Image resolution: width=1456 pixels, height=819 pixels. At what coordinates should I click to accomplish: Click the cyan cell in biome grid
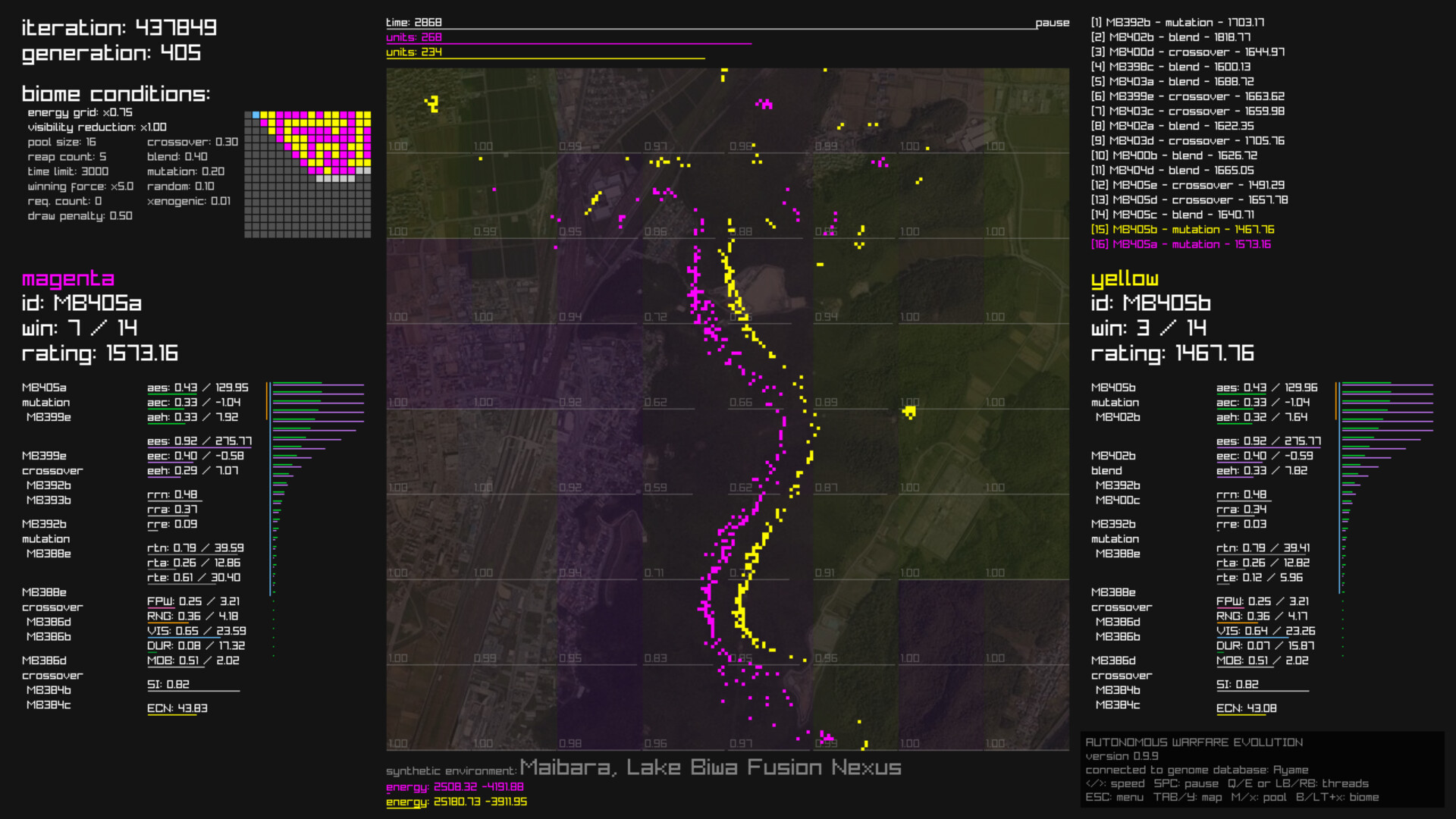tap(256, 115)
